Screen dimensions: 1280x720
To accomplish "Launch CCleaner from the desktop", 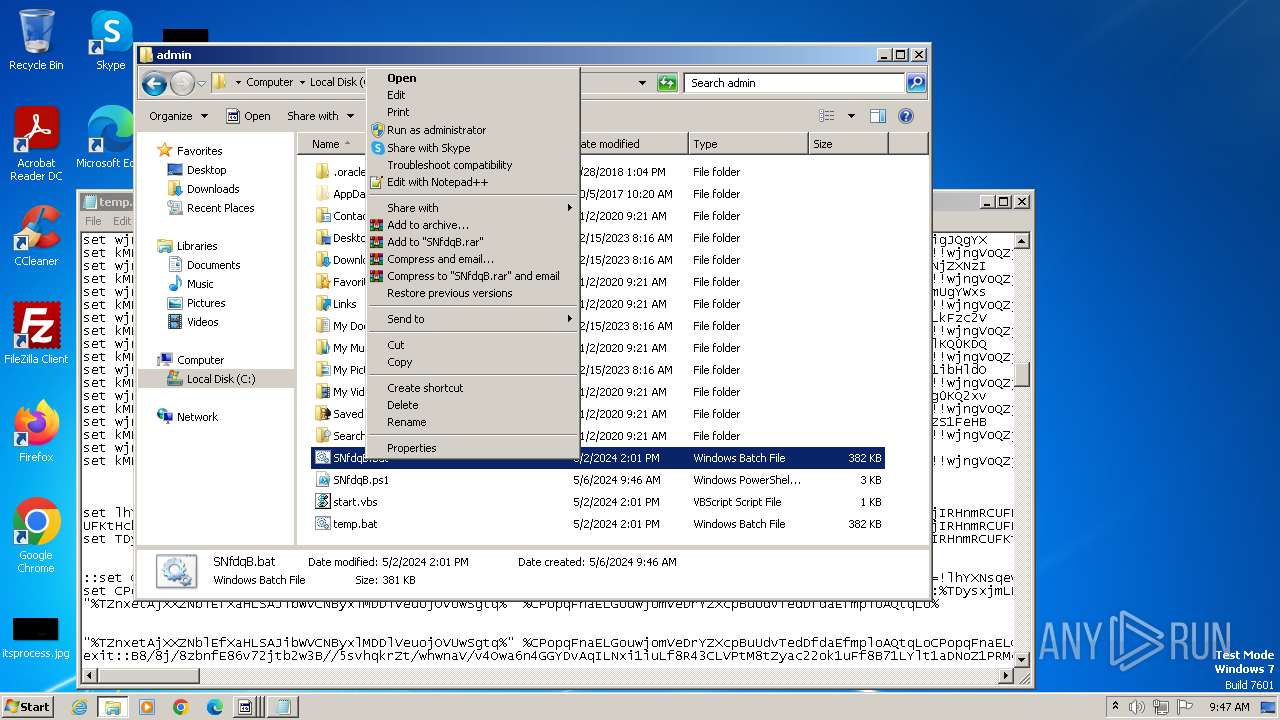I will 36,236.
